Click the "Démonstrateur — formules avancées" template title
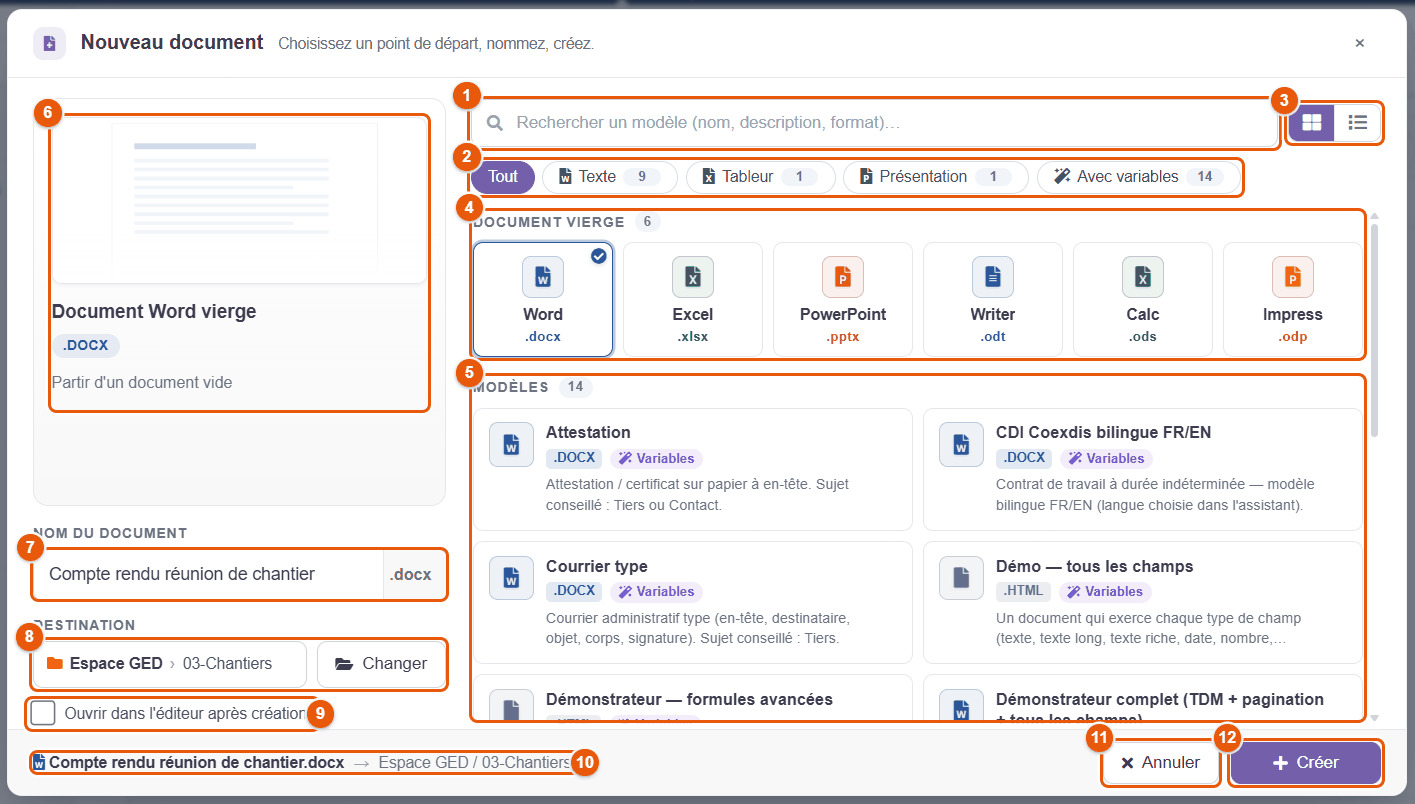The height and width of the screenshot is (804, 1415). click(x=689, y=699)
